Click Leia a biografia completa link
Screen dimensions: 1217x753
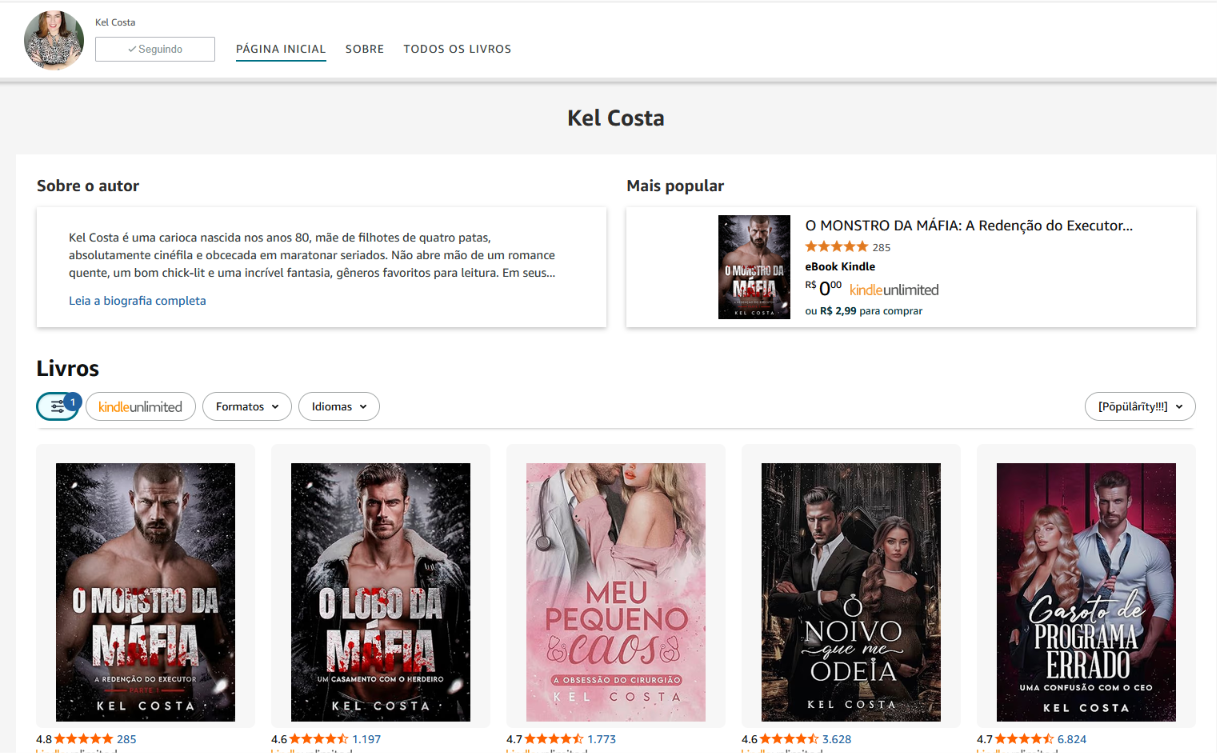tap(137, 300)
